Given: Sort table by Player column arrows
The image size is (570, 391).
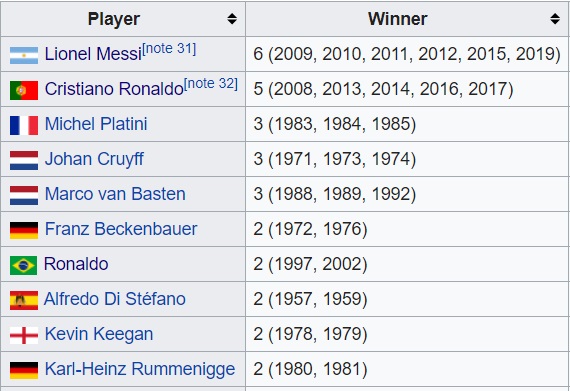Looking at the screenshot, I should [x=232, y=19].
